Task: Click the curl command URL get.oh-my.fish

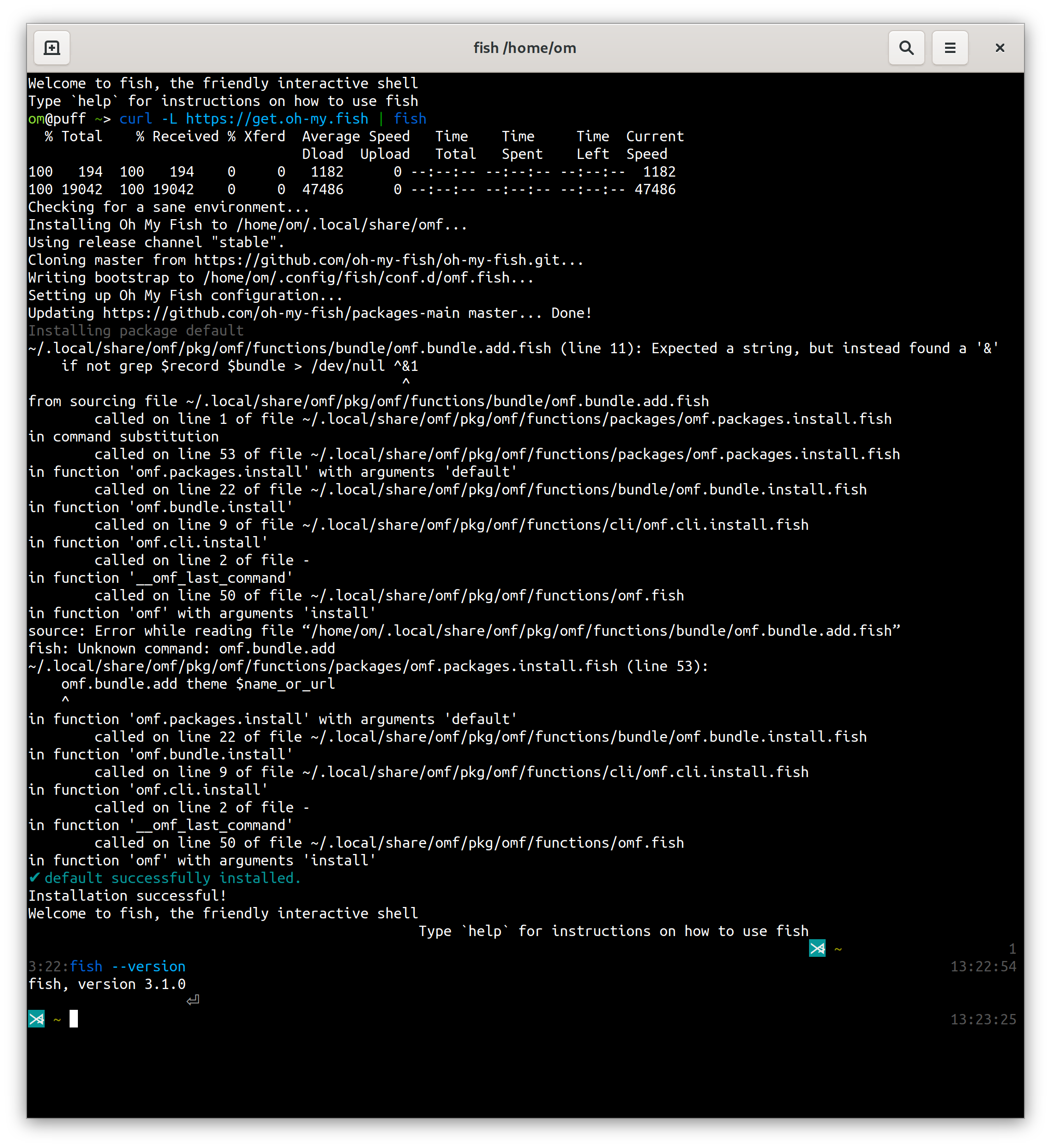Action: coord(277,118)
